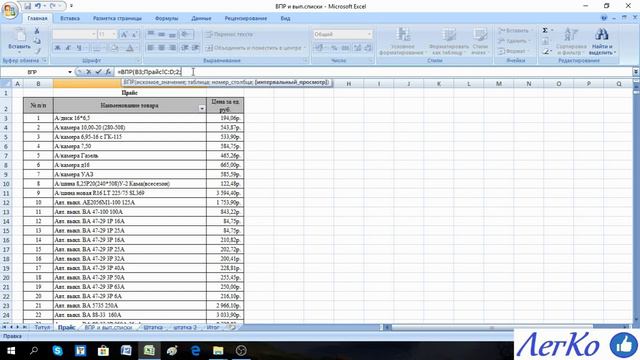Viewport: 640px width, 360px height.
Task: Click Объединить и поместить в центре button
Action: 256,48
